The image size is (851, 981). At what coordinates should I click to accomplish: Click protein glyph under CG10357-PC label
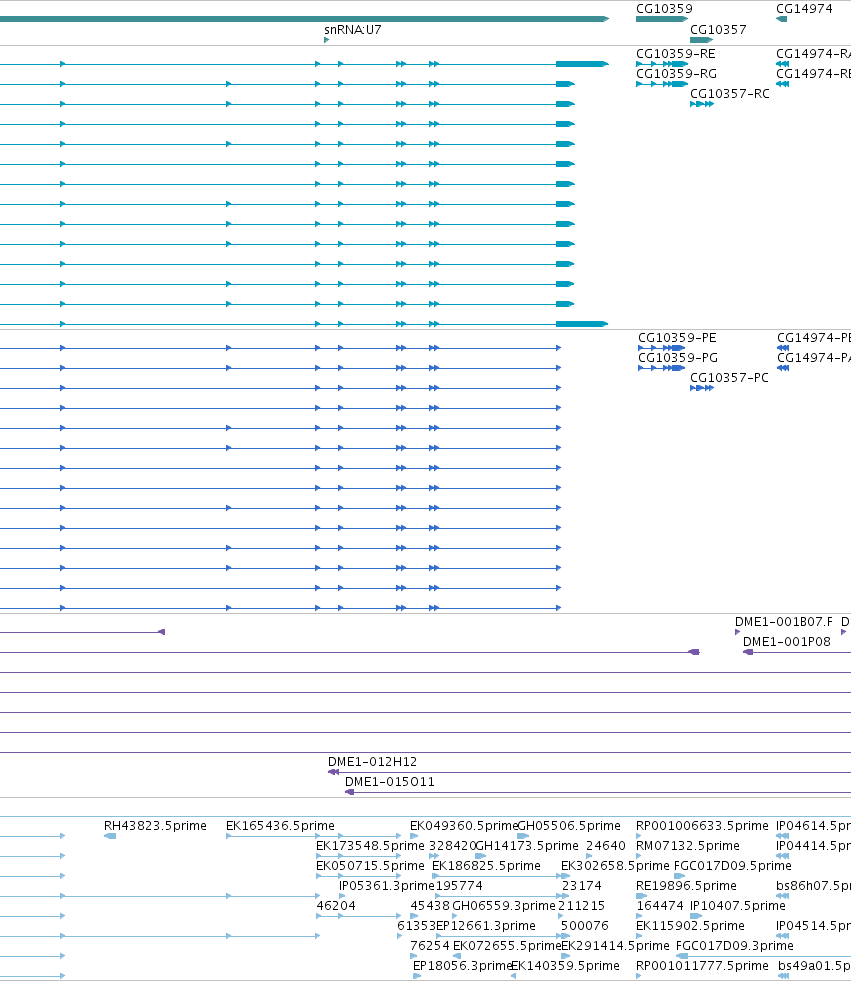[x=702, y=388]
